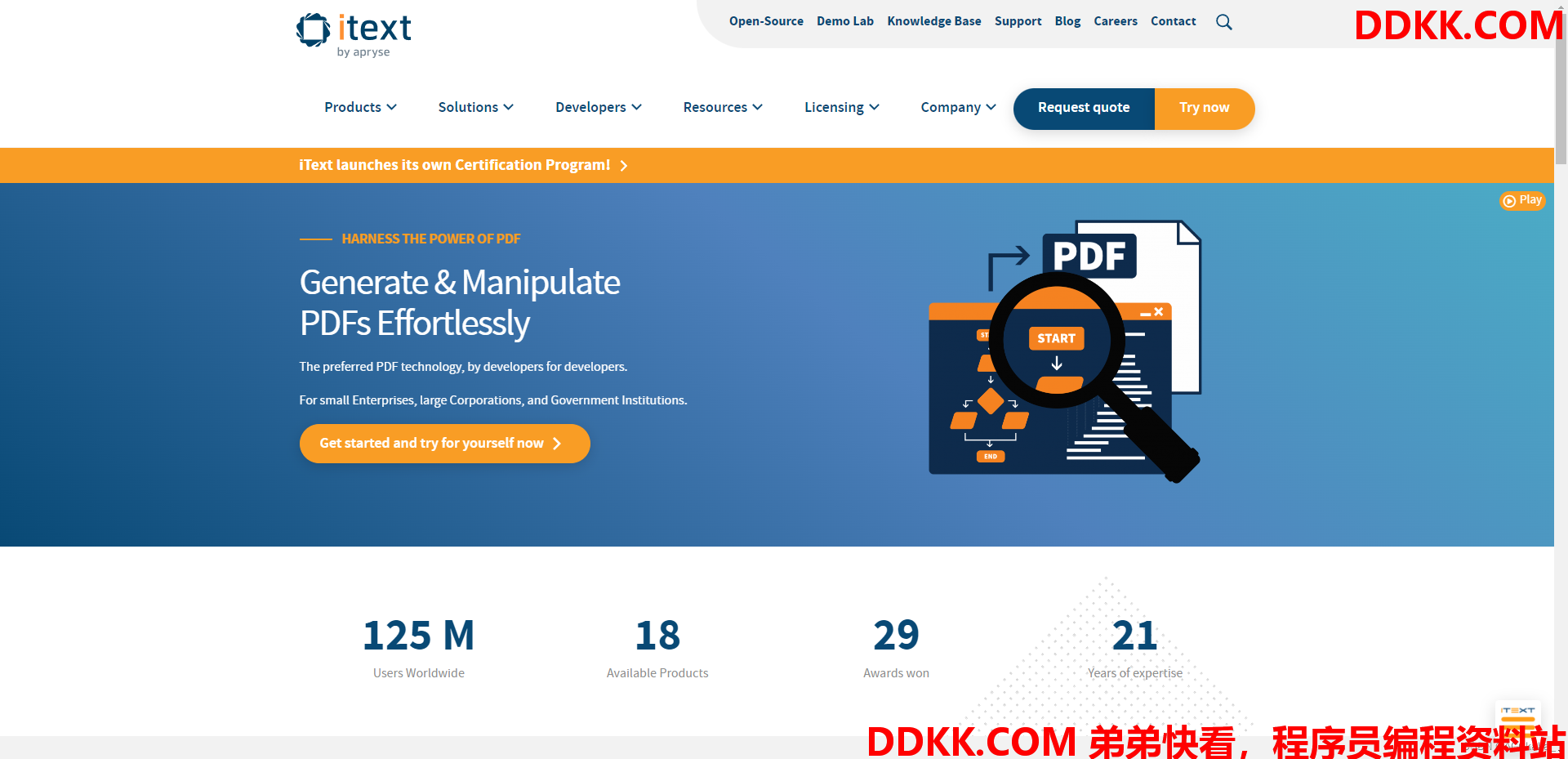Go to the Careers page
The width and height of the screenshot is (1568, 759).
click(1116, 21)
